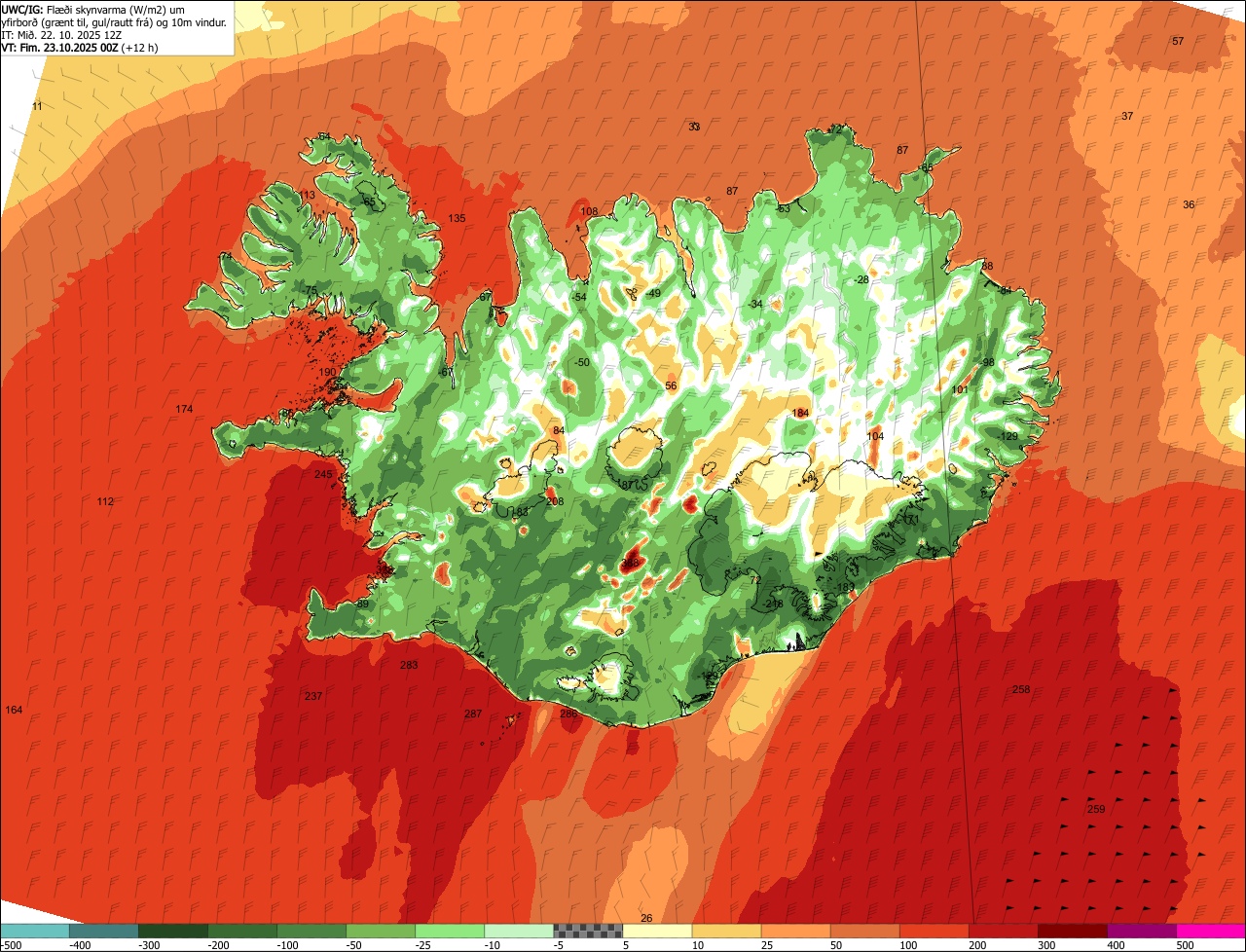Click the flux value 113 in the Westfjords
The height and width of the screenshot is (952, 1246).
[307, 196]
